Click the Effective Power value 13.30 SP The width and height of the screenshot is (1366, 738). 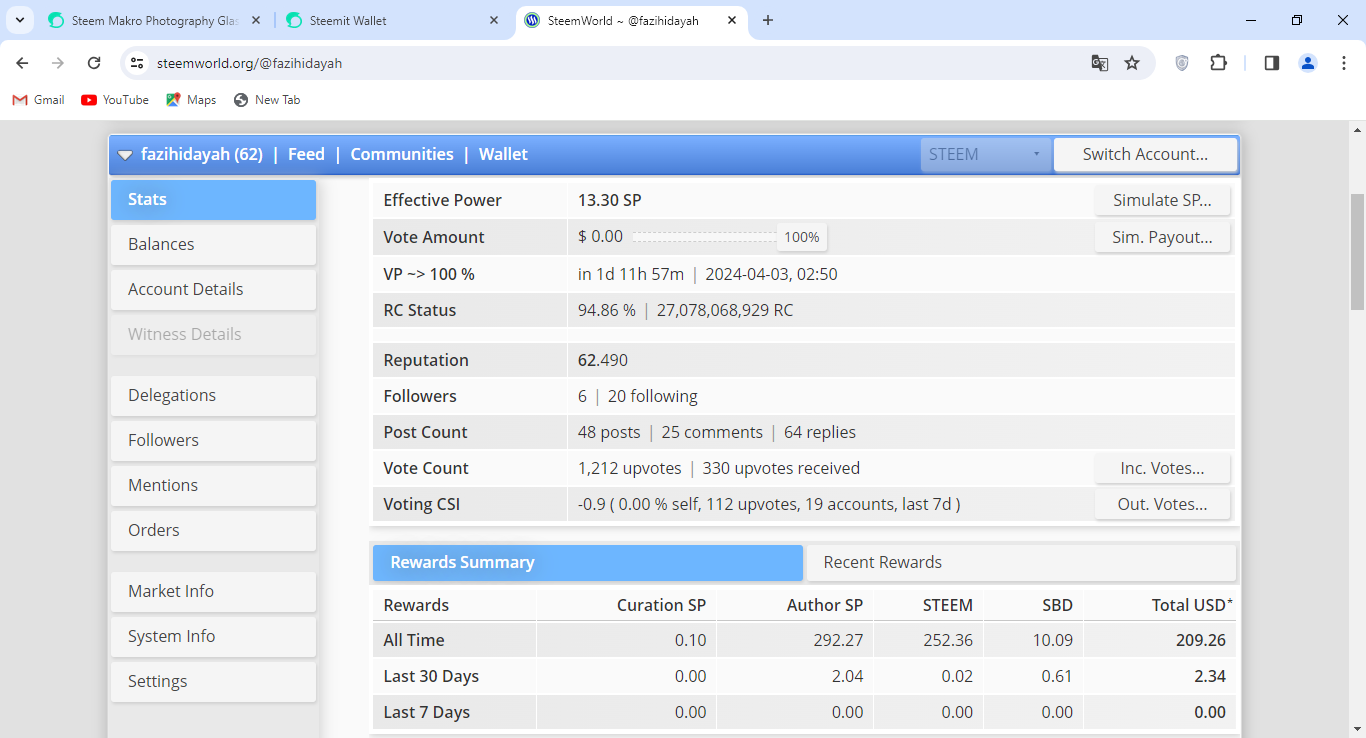click(610, 200)
